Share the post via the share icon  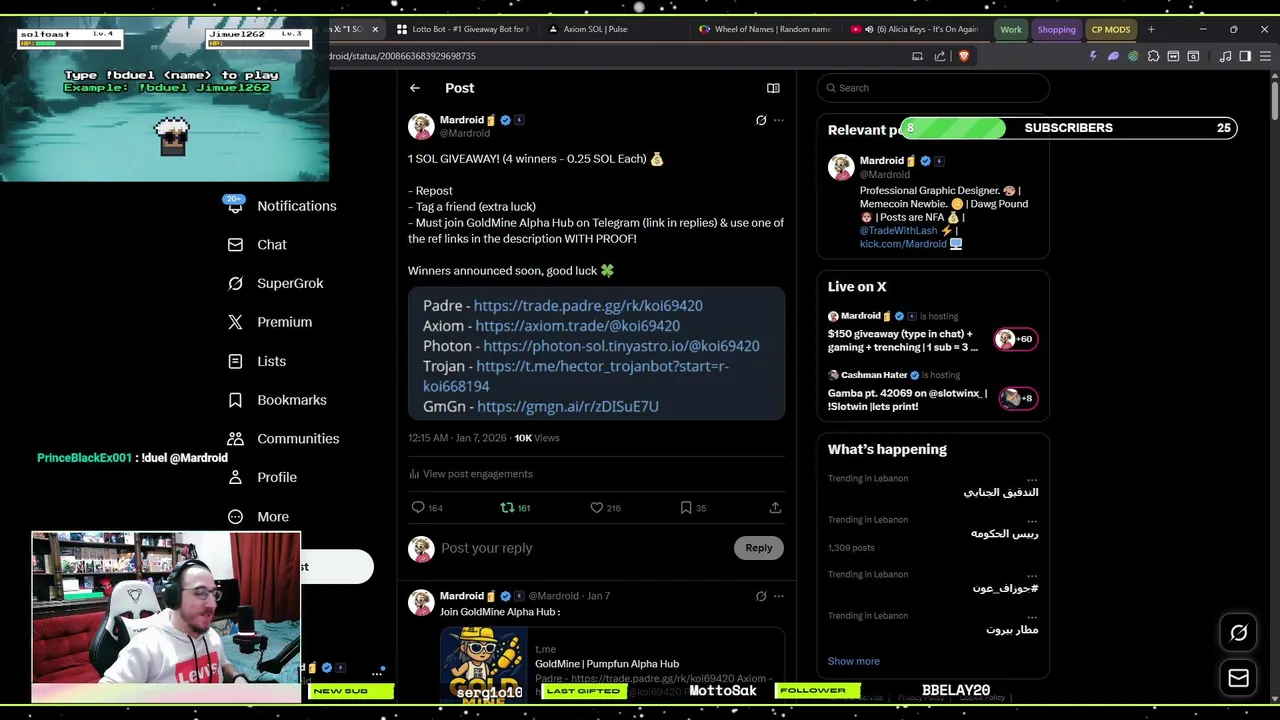775,508
